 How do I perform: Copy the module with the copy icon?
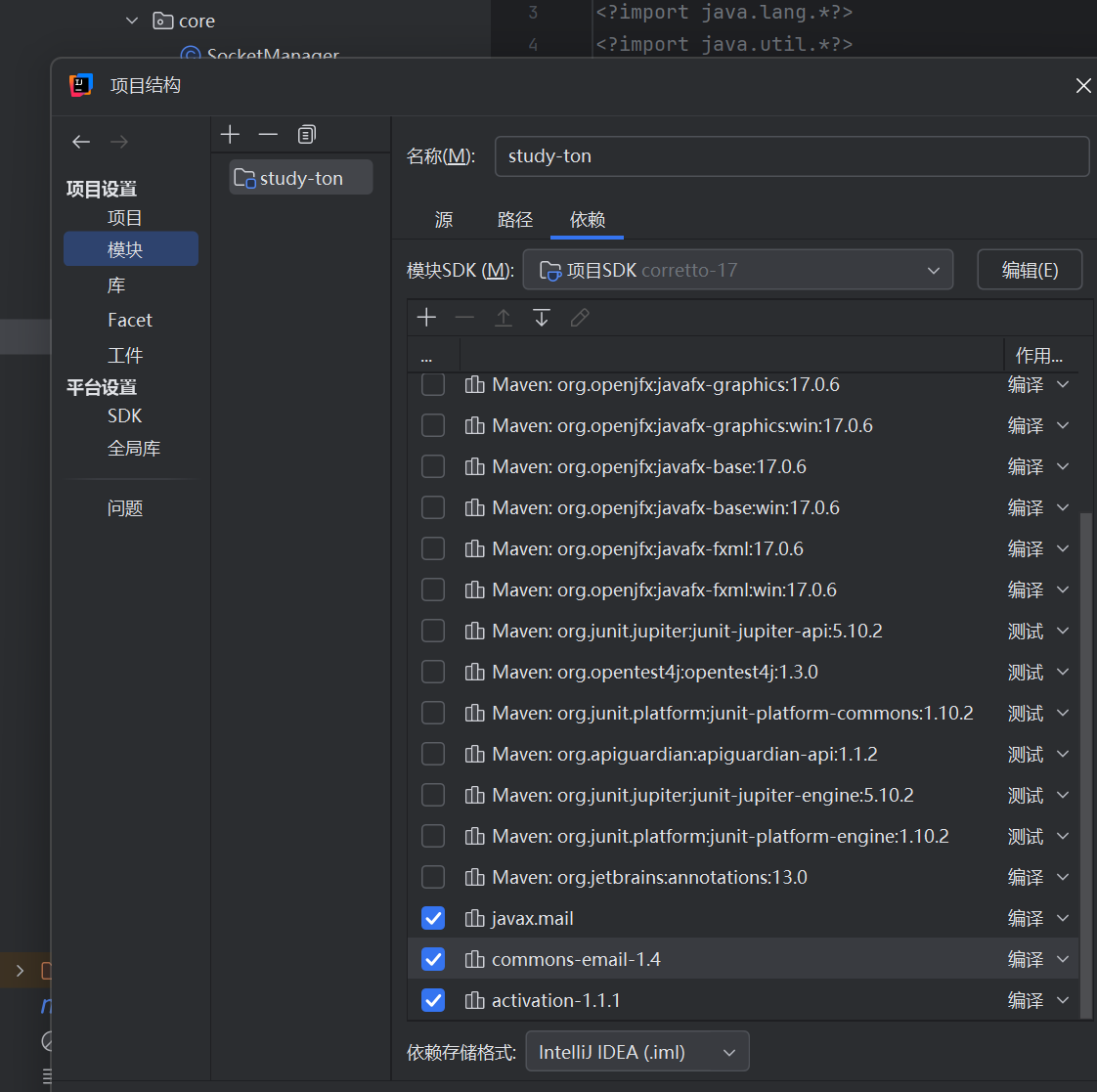pos(306,134)
